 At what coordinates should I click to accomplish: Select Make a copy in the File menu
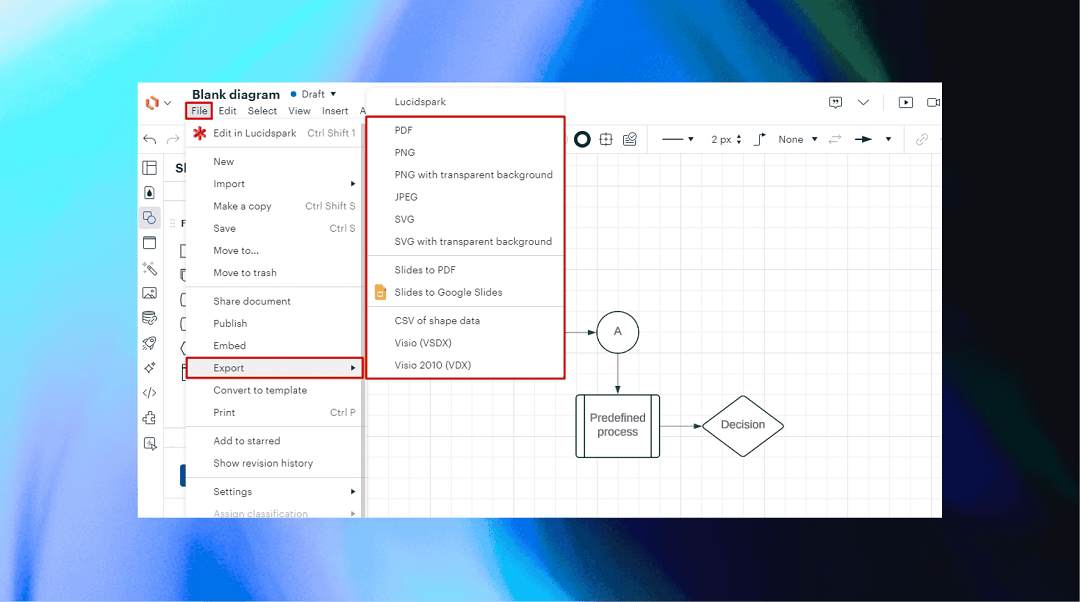pos(275,206)
